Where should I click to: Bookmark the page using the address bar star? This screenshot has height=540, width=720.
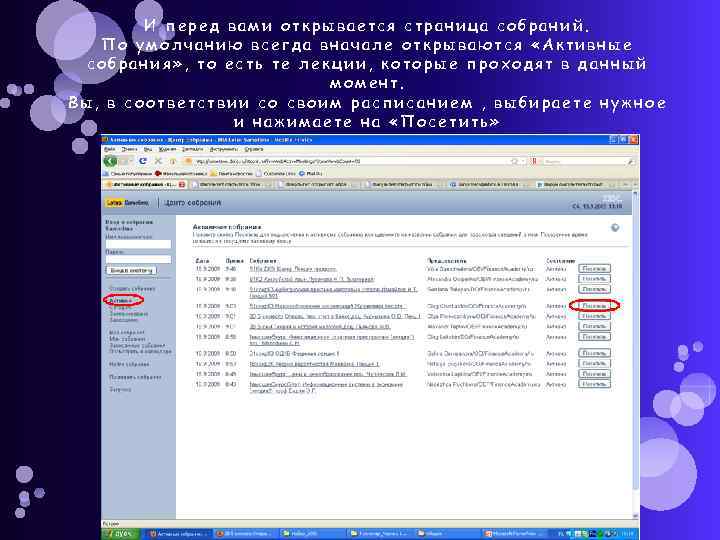click(515, 161)
